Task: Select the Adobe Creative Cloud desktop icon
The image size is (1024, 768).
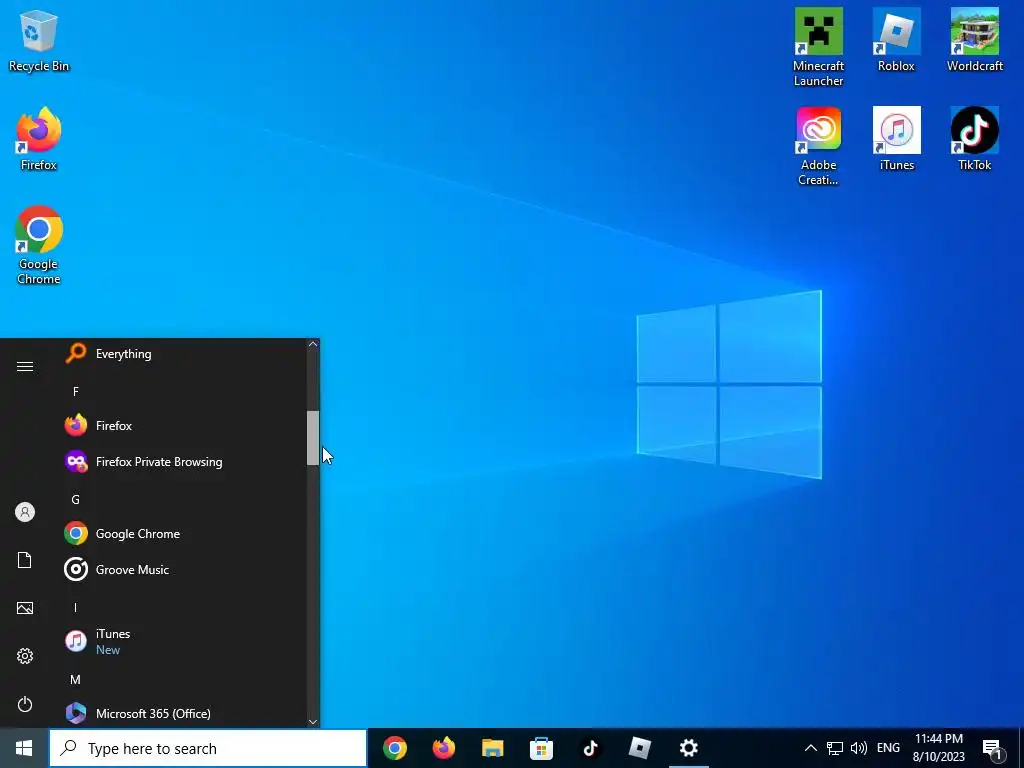Action: 818,146
